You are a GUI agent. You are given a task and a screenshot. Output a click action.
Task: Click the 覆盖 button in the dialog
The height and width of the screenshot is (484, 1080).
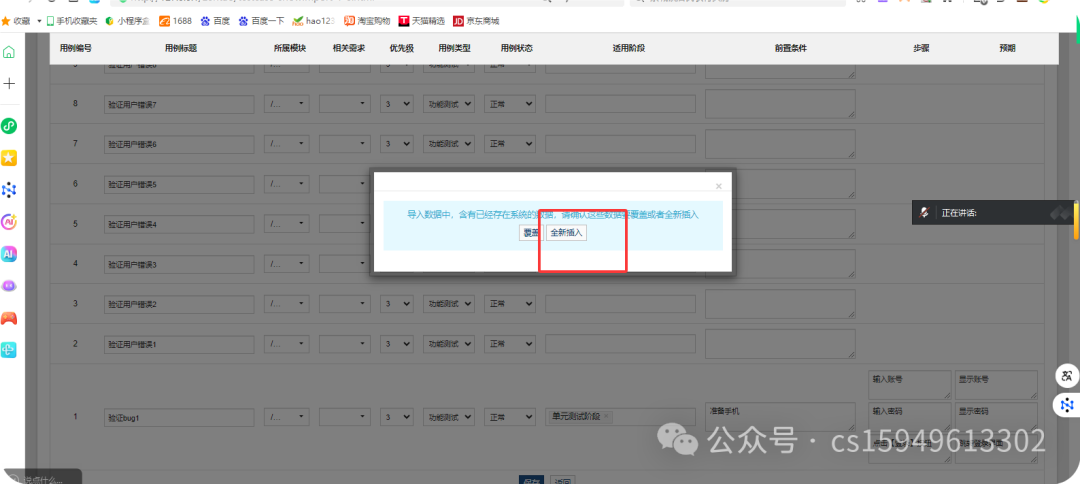[531, 233]
